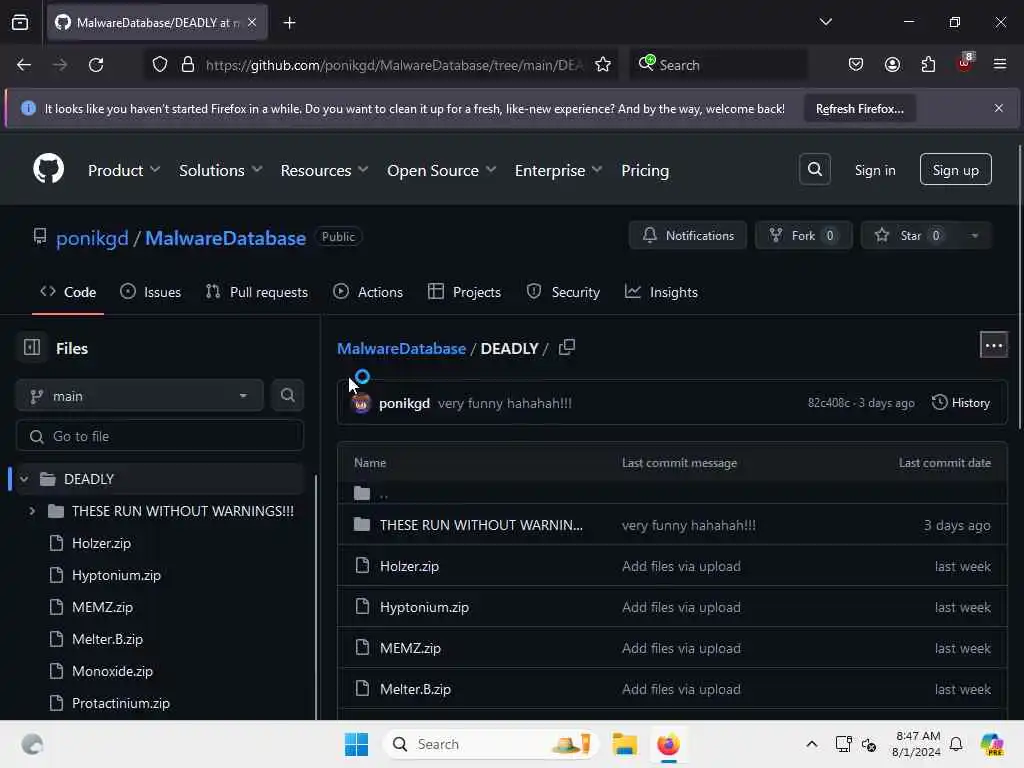Collapse the DEADLY folder in file tree
This screenshot has height=768, width=1024.
(24, 479)
